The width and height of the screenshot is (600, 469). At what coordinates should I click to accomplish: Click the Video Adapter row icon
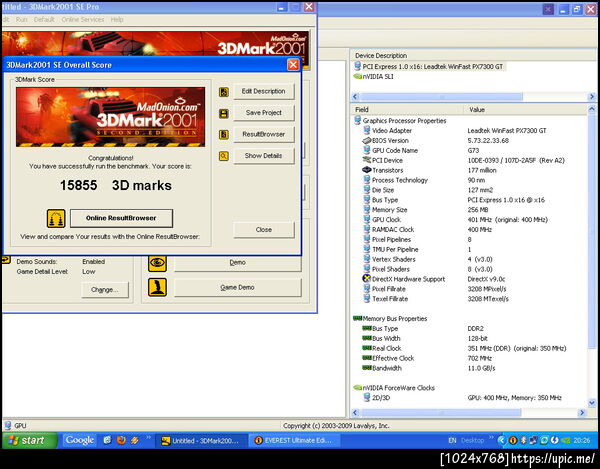367,130
